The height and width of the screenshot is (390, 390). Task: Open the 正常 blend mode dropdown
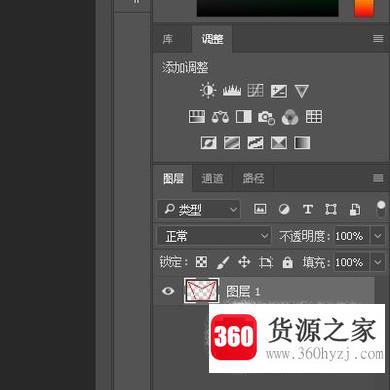pos(214,236)
